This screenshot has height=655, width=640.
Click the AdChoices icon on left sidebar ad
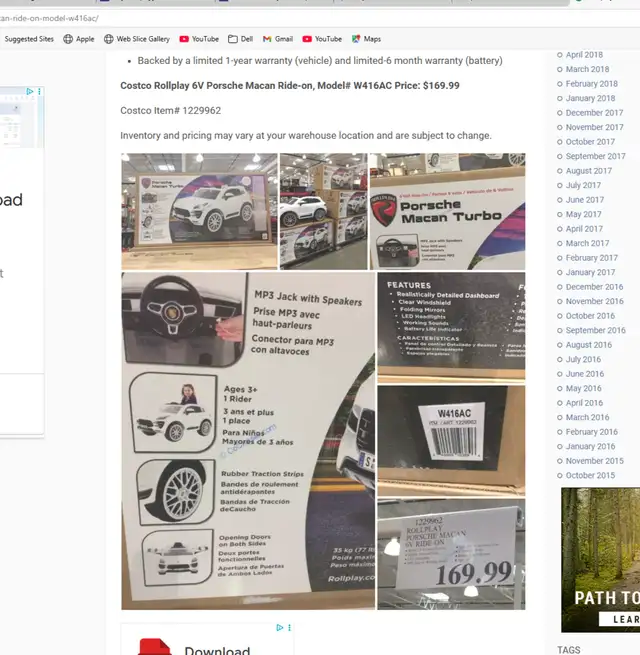[30, 91]
